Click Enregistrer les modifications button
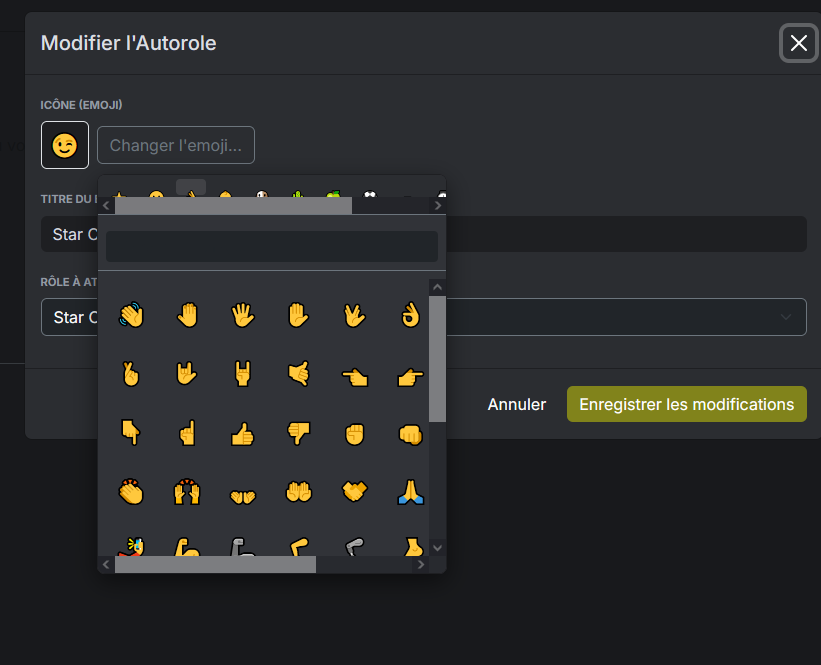Screen dimensions: 821x665 [686, 404]
